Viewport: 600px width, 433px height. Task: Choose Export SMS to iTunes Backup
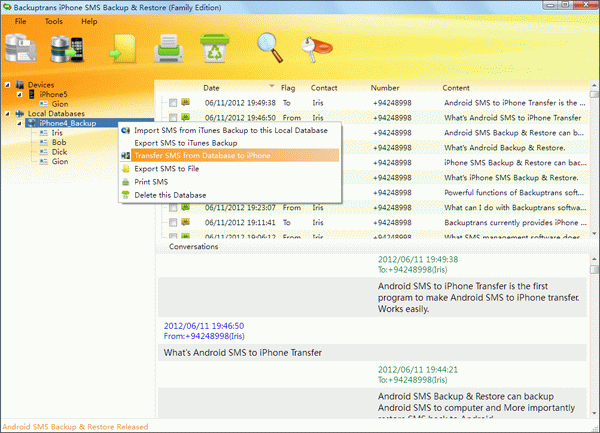point(230,143)
